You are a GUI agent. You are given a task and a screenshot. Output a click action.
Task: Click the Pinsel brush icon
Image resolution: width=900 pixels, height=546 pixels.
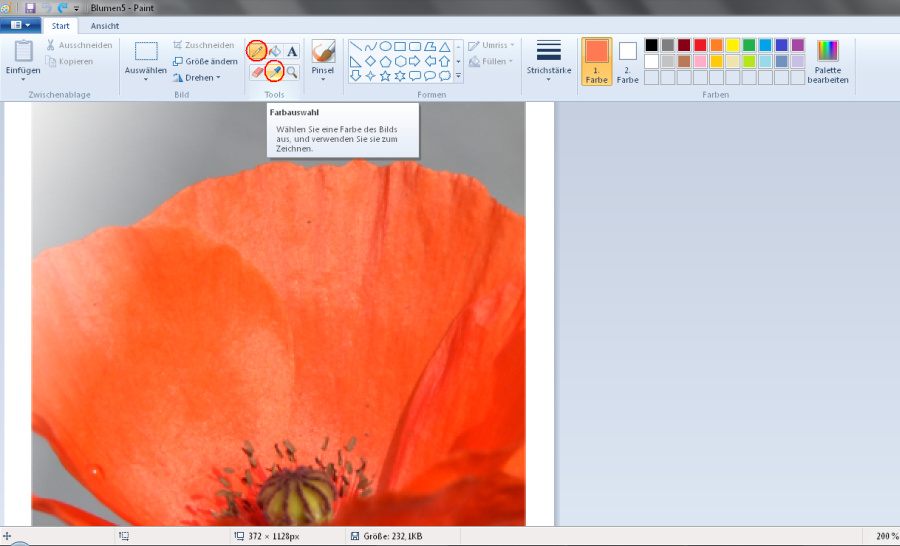click(x=323, y=51)
